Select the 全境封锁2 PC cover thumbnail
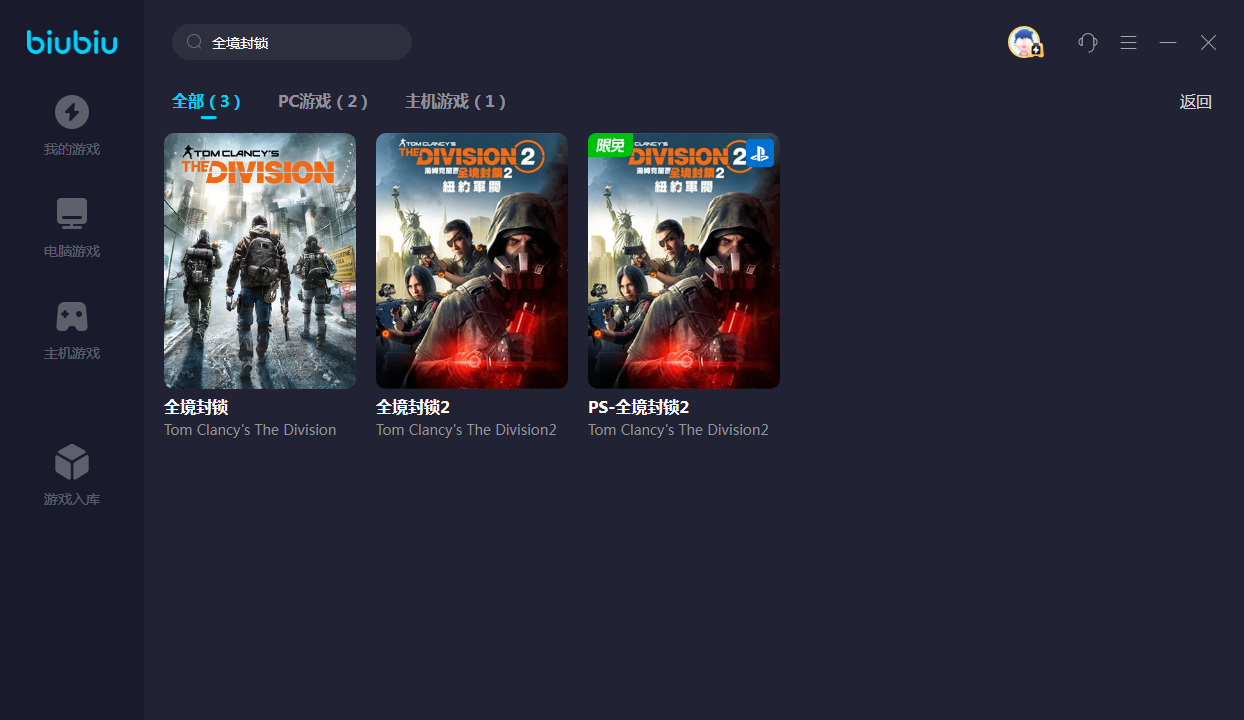The image size is (1244, 720). (x=472, y=261)
